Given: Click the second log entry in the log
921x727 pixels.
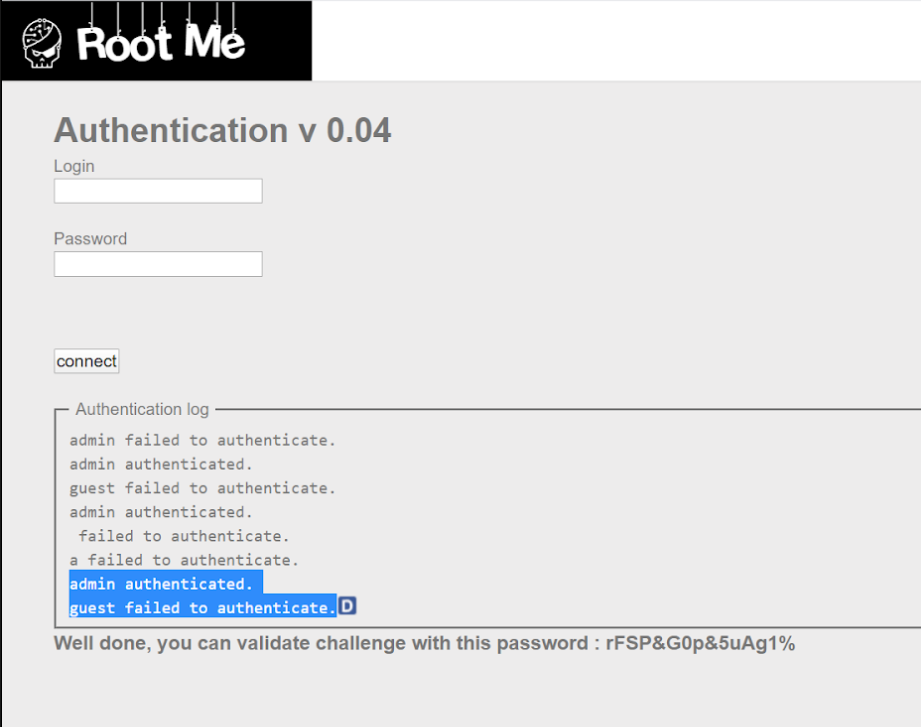Looking at the screenshot, I should click(x=161, y=464).
